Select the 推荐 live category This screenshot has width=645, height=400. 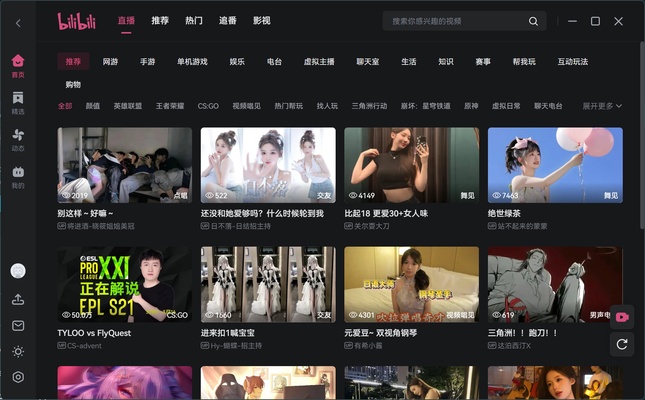point(73,62)
